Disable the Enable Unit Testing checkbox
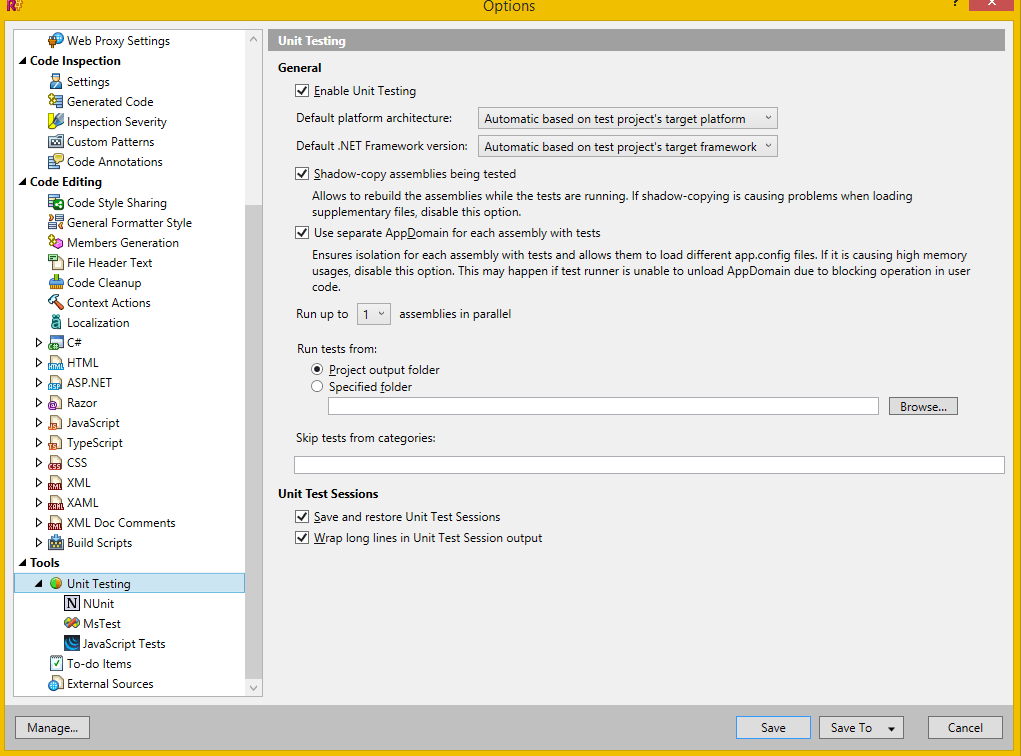Image resolution: width=1021 pixels, height=756 pixels. pos(302,91)
